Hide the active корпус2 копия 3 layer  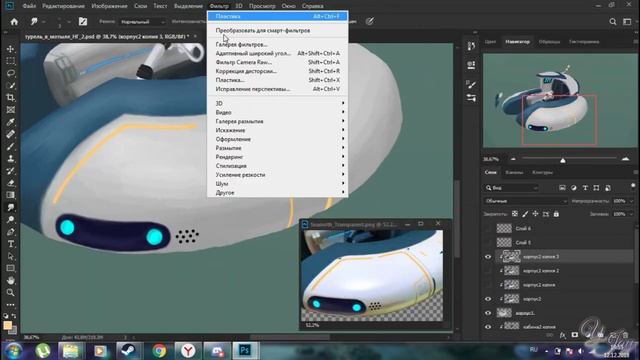pos(488,257)
